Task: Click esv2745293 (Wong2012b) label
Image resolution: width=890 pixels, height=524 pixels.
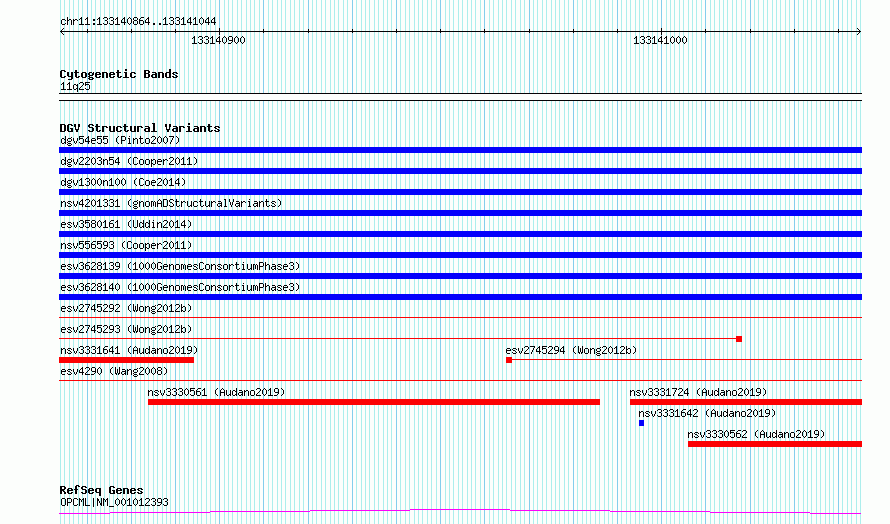Action: click(126, 329)
